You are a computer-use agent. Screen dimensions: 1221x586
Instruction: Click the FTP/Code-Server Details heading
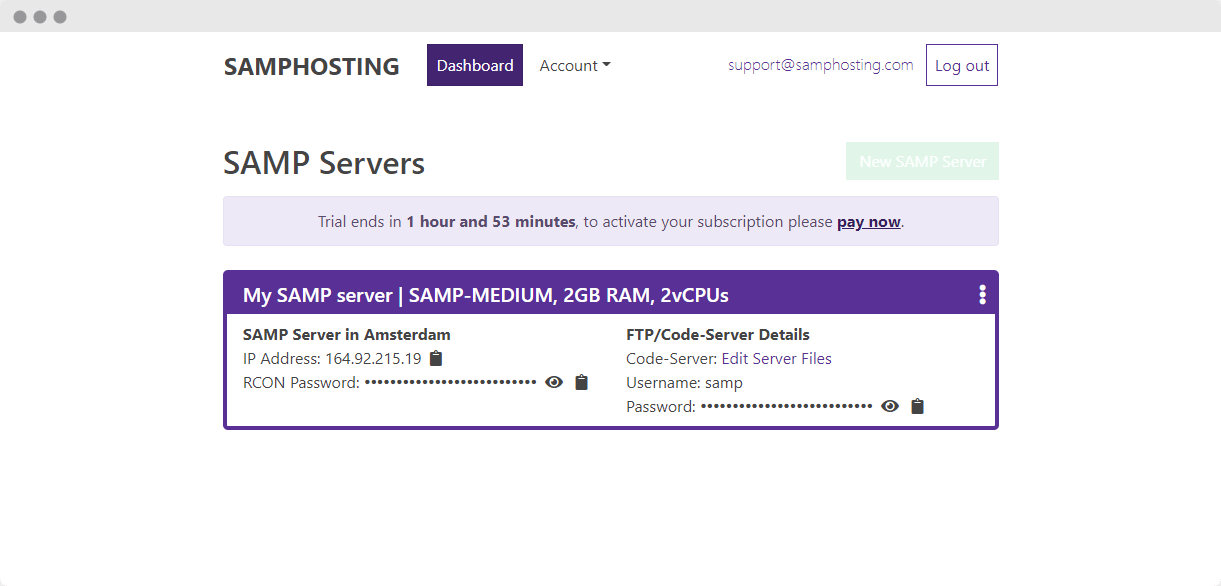718,334
